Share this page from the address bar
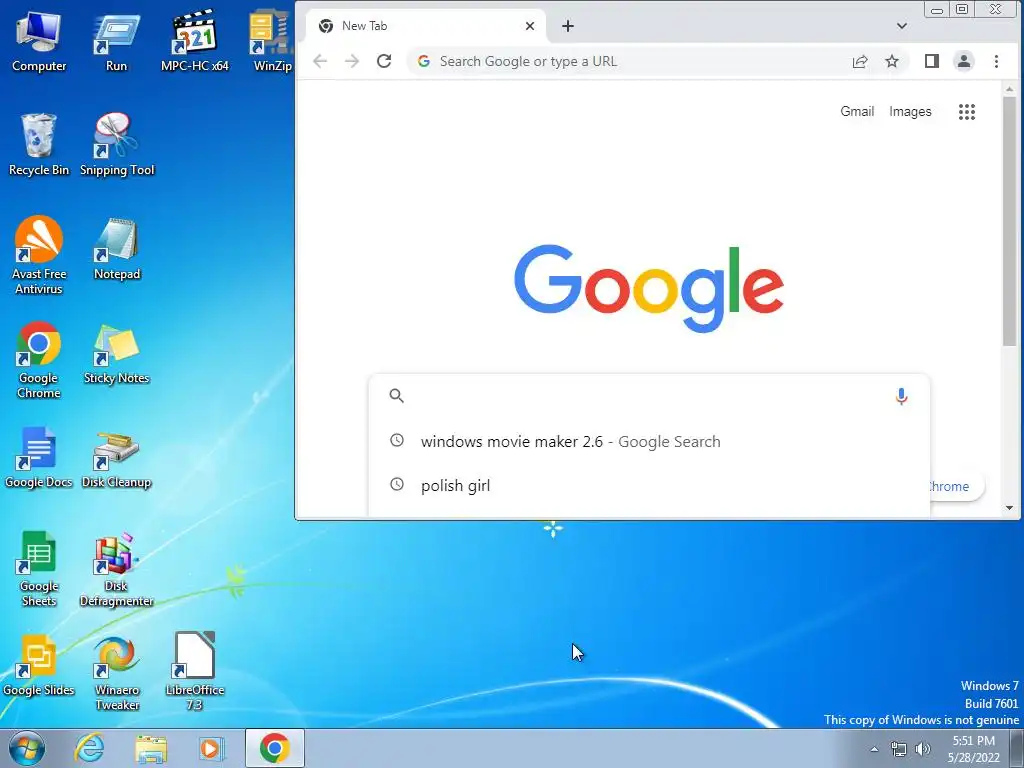Viewport: 1024px width, 768px height. (x=859, y=61)
